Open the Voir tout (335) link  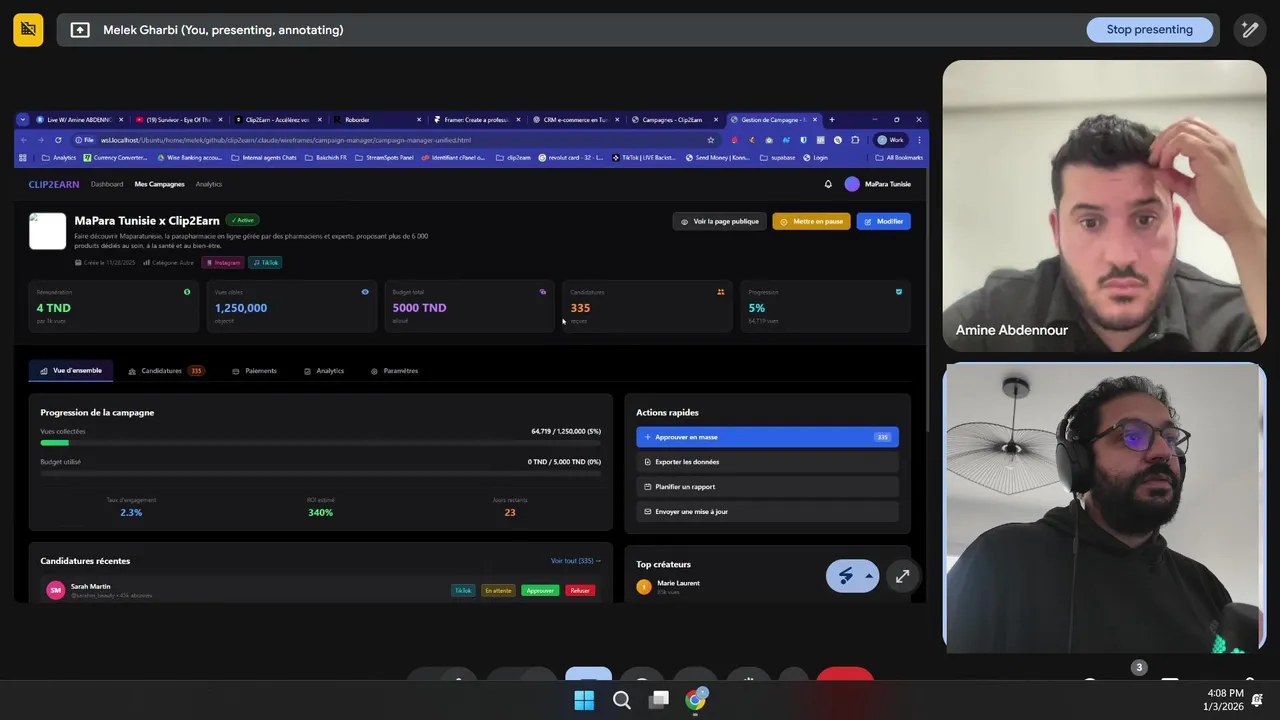pyautogui.click(x=576, y=561)
